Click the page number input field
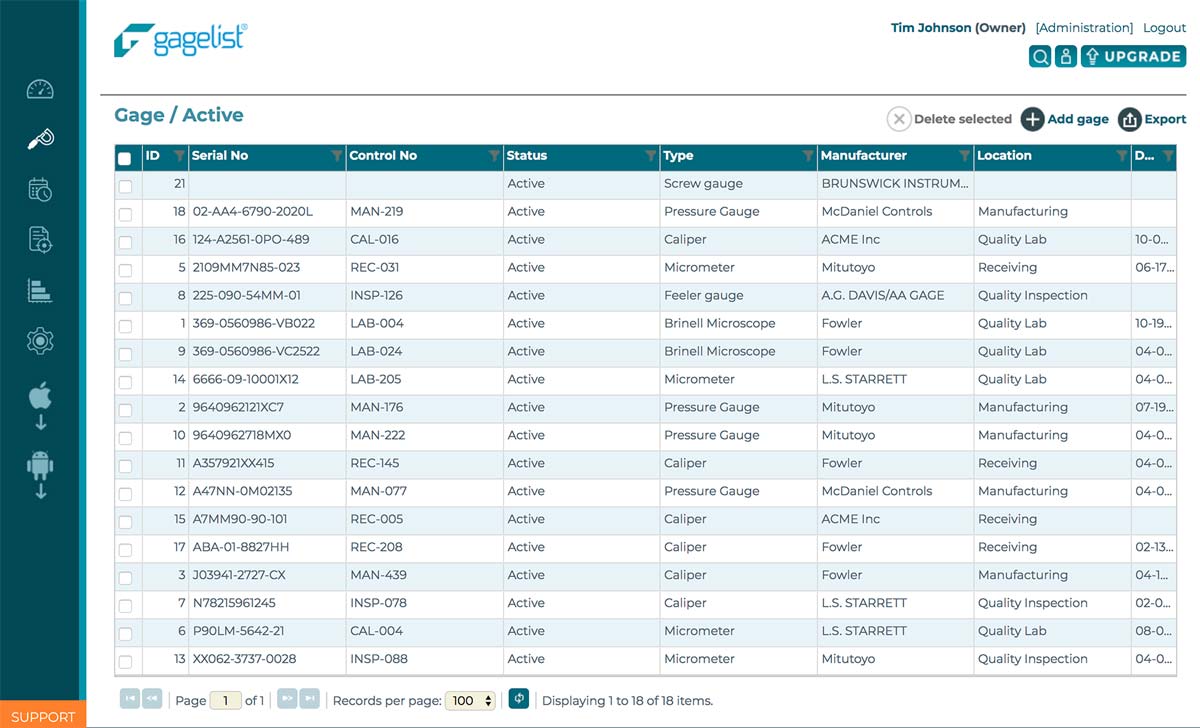Viewport: 1200px width, 728px height. [225, 701]
